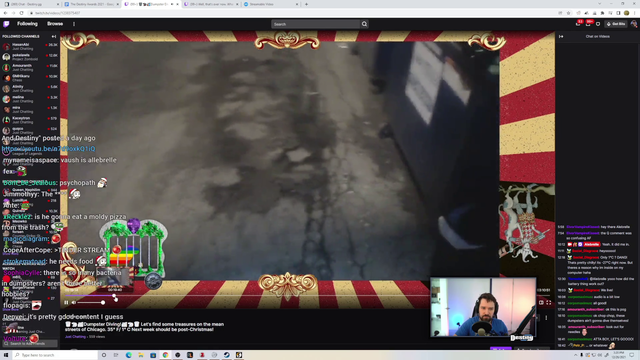Click the Get Bits button
The image size is (640, 360).
(616, 24)
